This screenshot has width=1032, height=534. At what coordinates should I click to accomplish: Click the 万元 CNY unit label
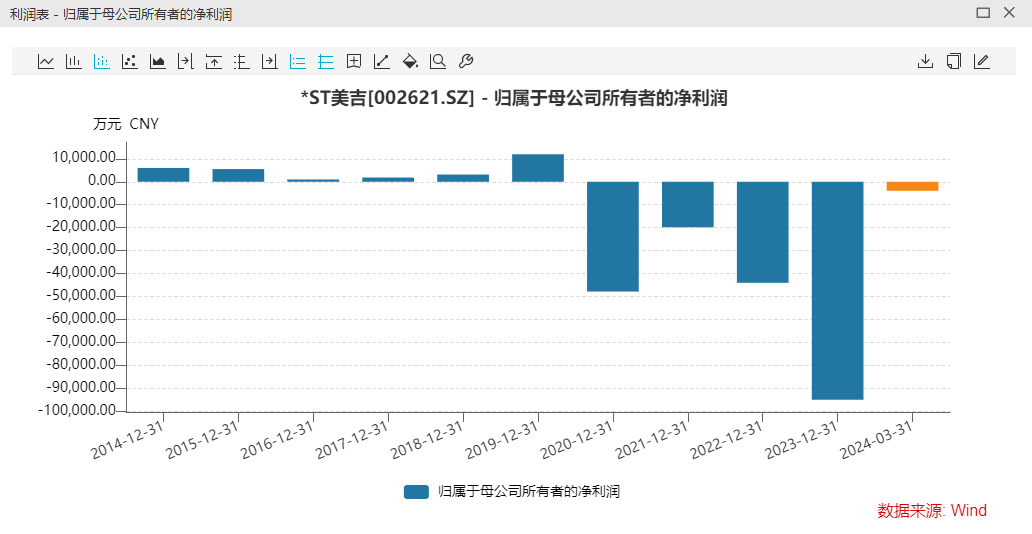tap(126, 124)
